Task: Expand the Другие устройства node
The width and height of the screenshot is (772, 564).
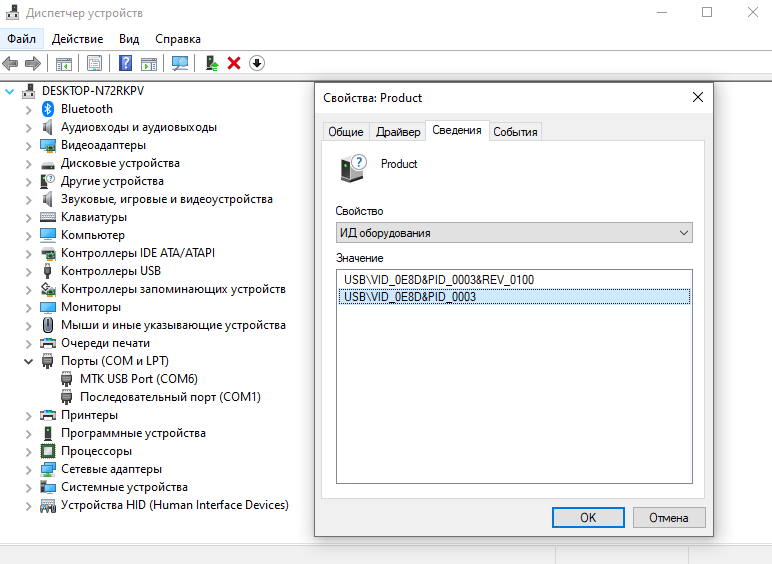Action: (x=29, y=182)
